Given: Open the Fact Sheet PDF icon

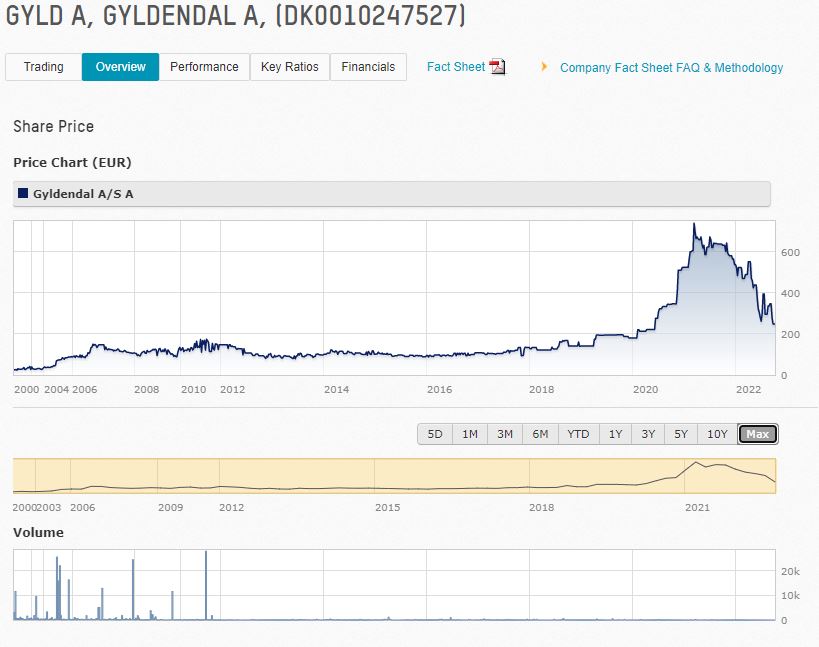Looking at the screenshot, I should (x=498, y=67).
